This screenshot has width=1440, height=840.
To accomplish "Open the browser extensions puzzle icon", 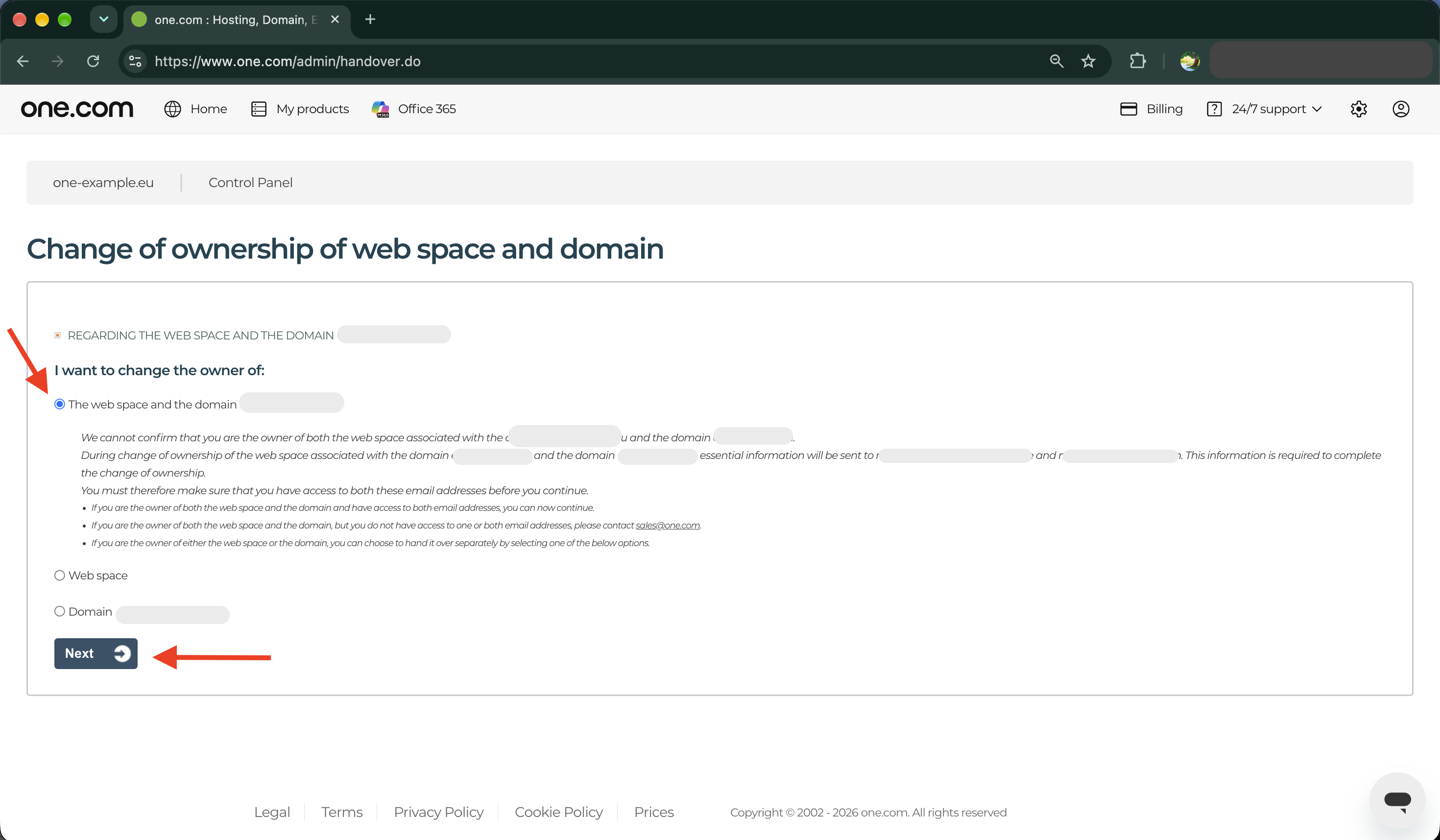I will pos(1138,61).
